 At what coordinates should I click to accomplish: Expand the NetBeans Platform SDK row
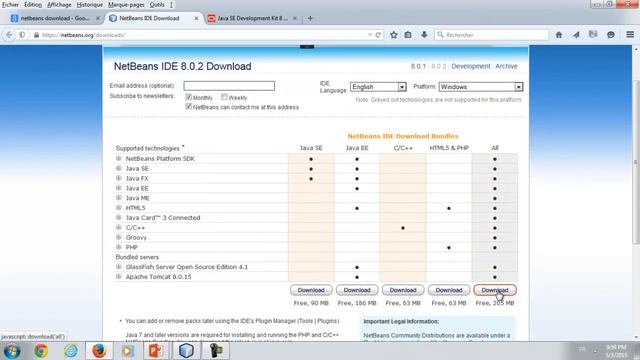pos(119,158)
